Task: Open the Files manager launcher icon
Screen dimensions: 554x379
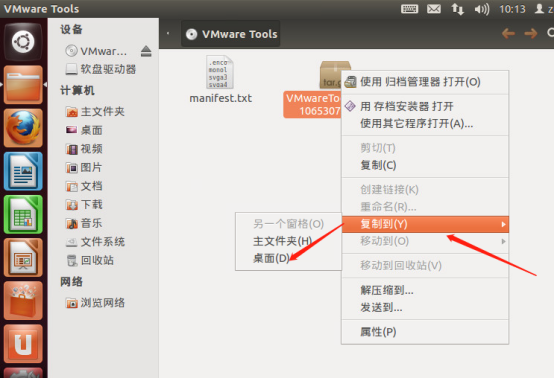Action: point(23,85)
